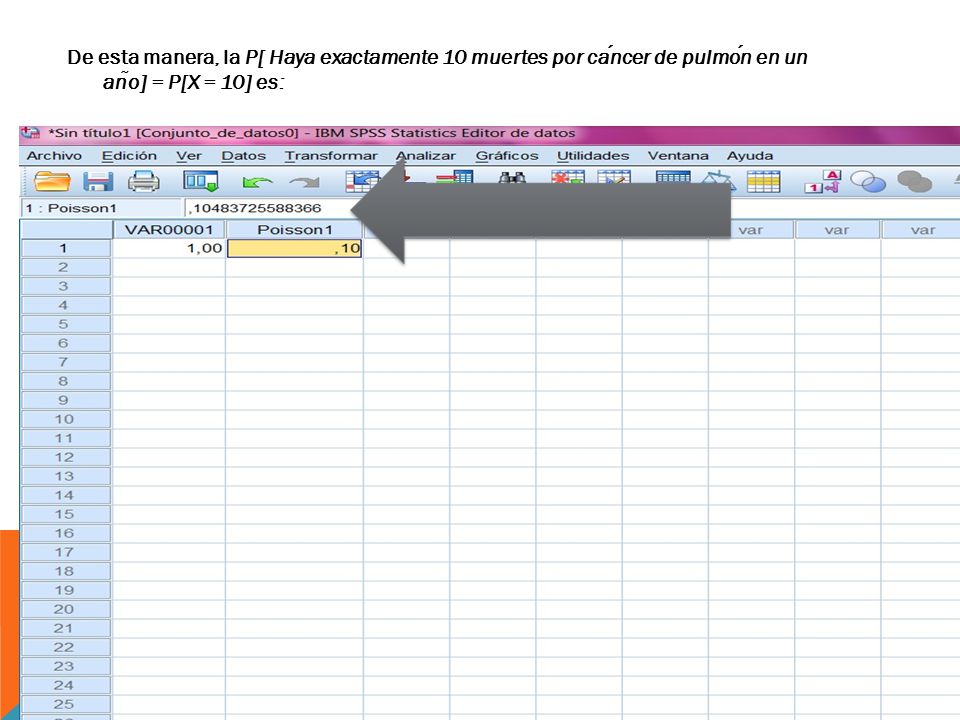The image size is (960, 720).
Task: Select row header 2
Action: [x=66, y=267]
